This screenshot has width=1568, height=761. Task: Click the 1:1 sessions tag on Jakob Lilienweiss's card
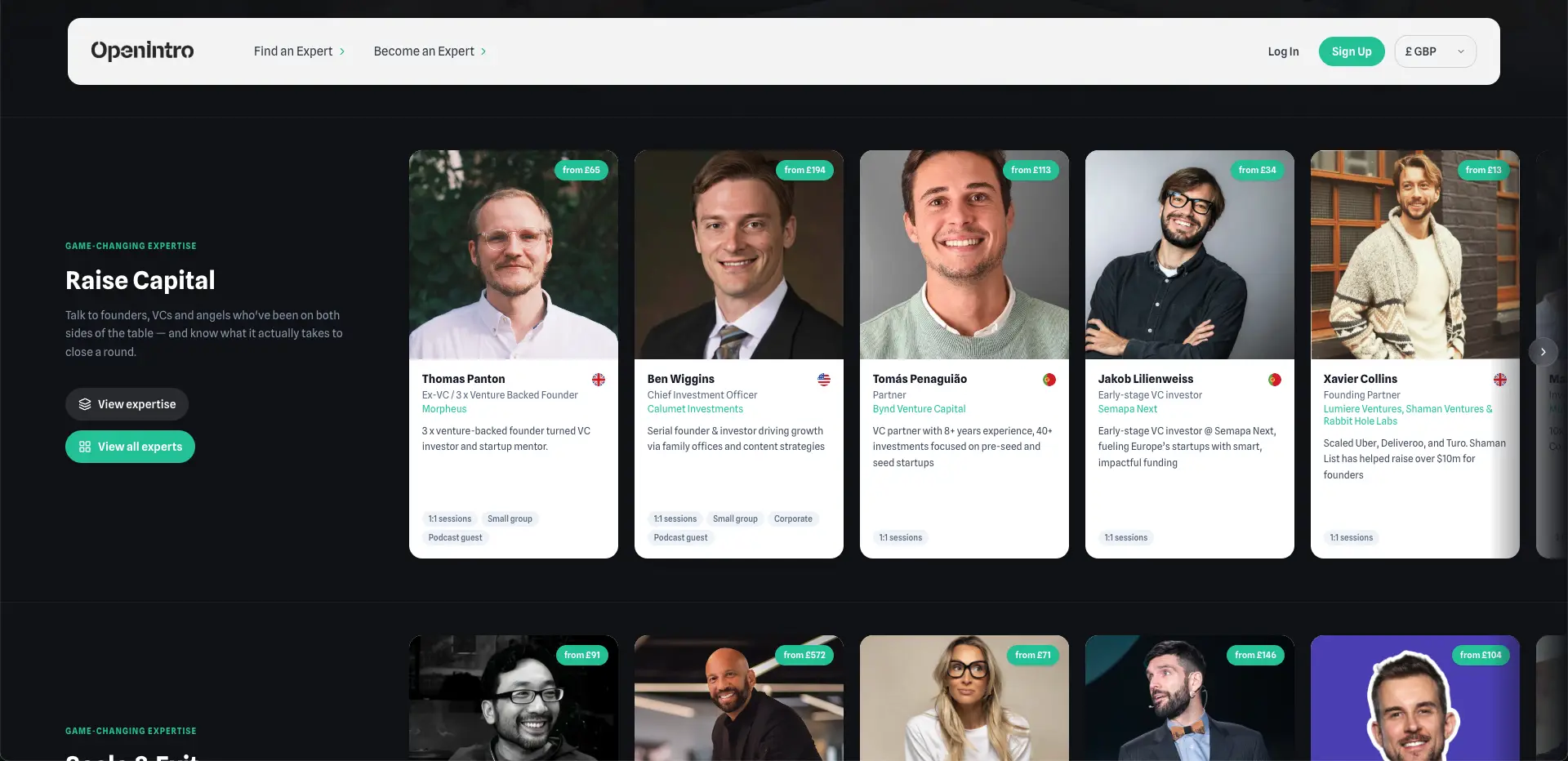click(1126, 537)
